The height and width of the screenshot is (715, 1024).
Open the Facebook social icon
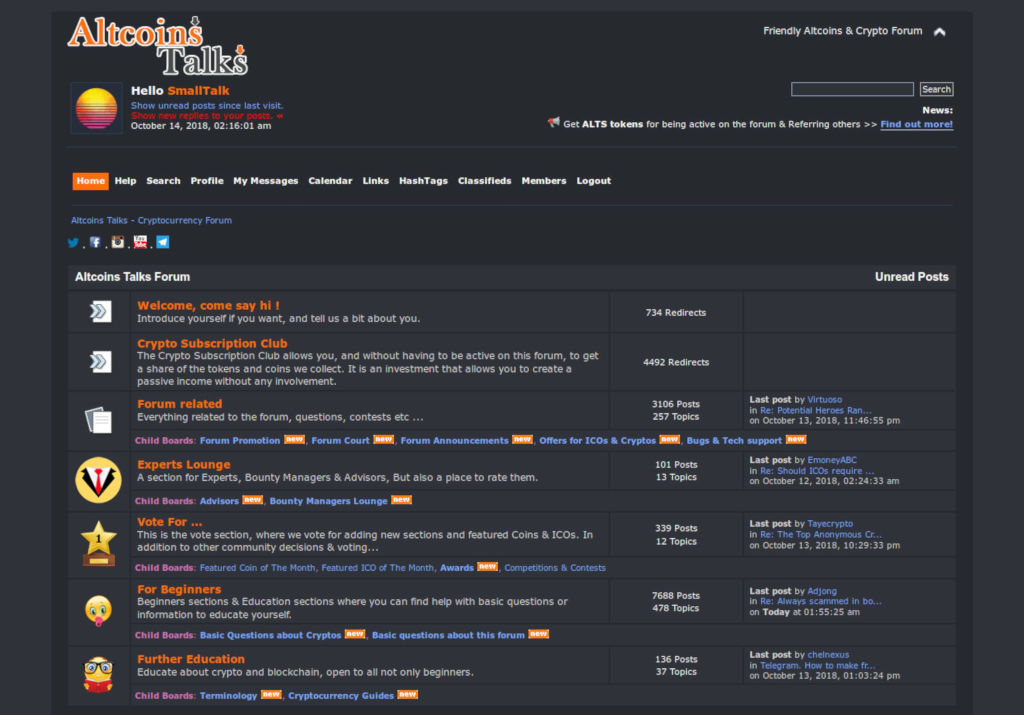(x=95, y=242)
